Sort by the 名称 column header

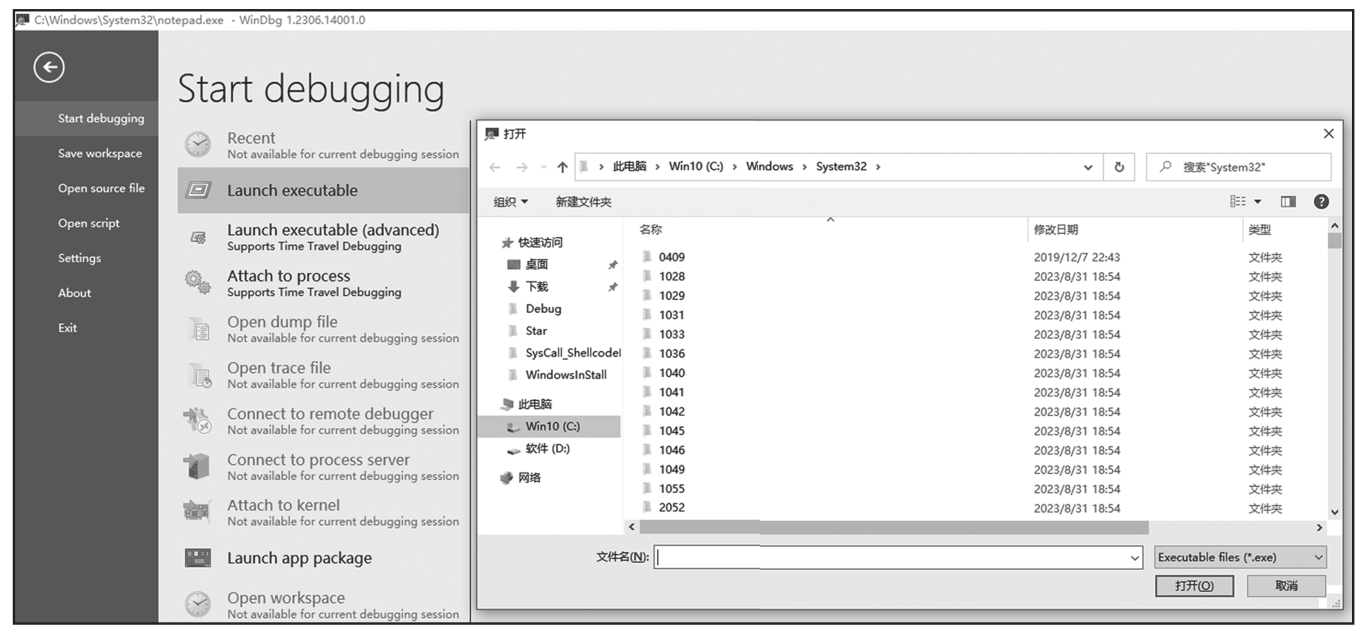click(650, 230)
